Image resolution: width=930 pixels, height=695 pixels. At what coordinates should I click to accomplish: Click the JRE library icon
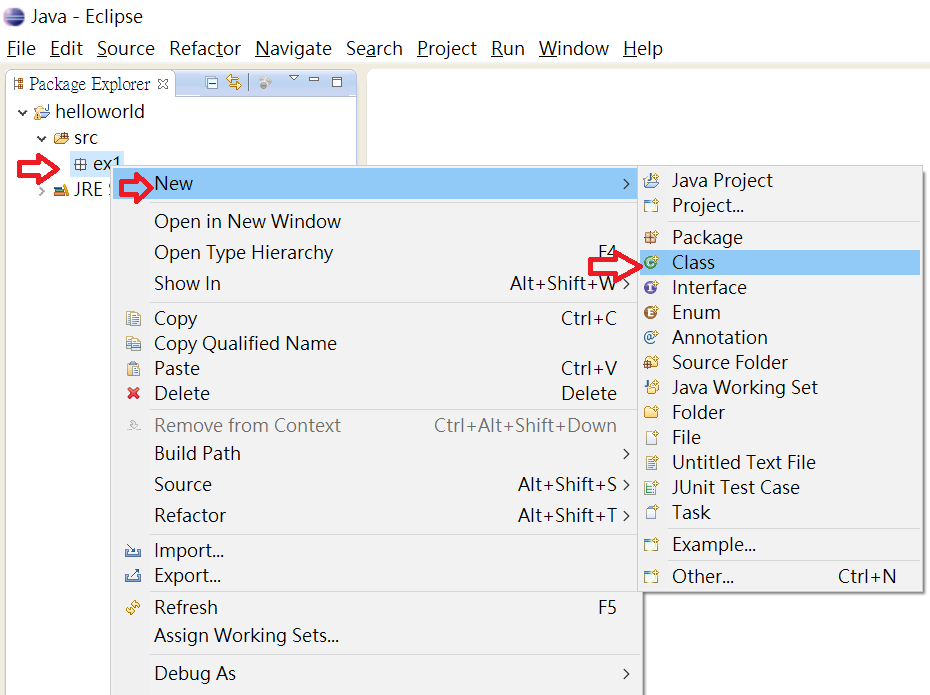click(x=61, y=190)
